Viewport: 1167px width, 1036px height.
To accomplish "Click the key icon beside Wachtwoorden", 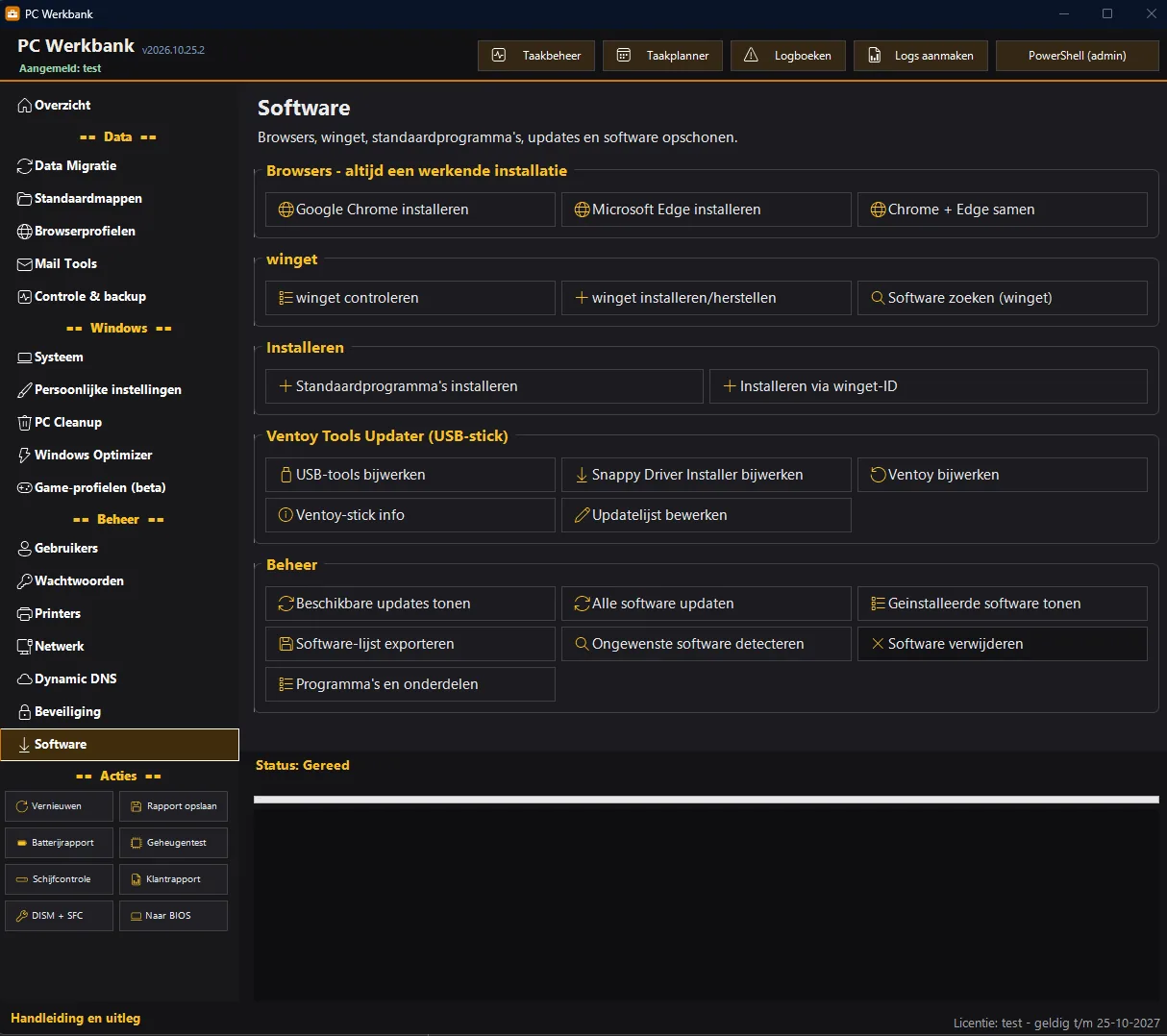I will [x=25, y=581].
